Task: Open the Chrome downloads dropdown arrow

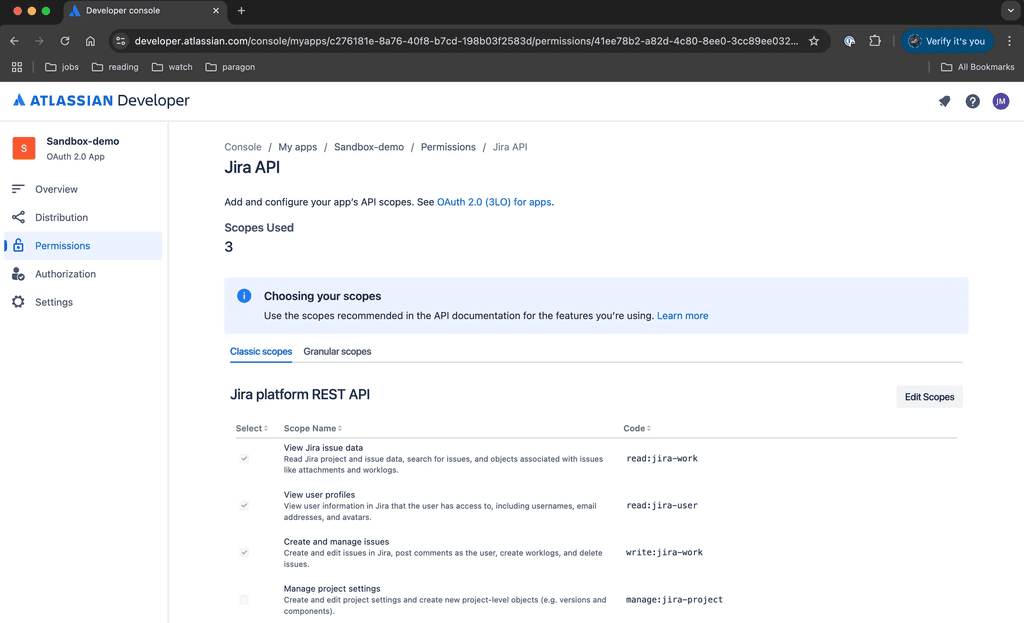Action: click(x=1010, y=10)
